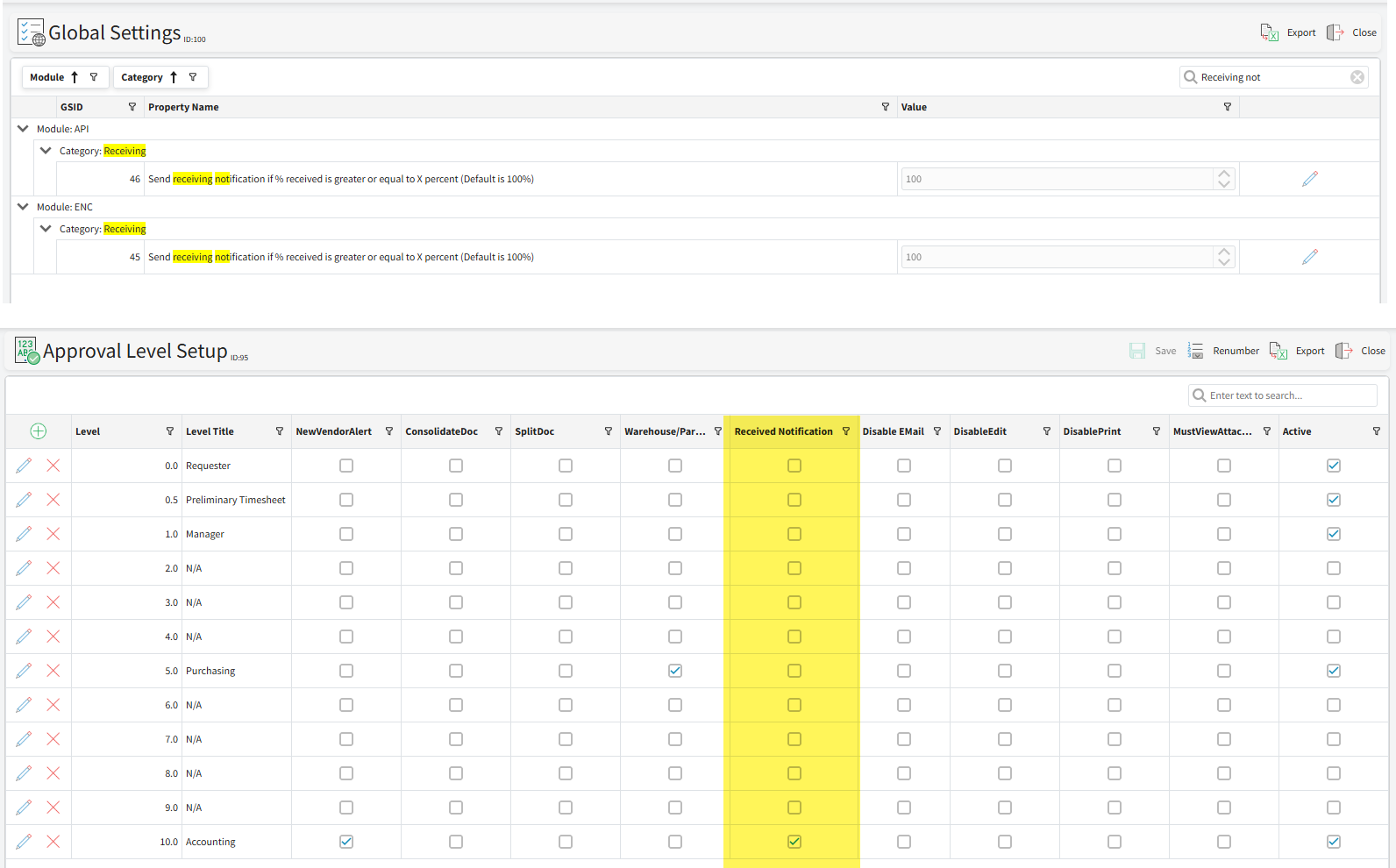
Task: Edit GSID 46 setting with pencil icon
Action: (1309, 179)
